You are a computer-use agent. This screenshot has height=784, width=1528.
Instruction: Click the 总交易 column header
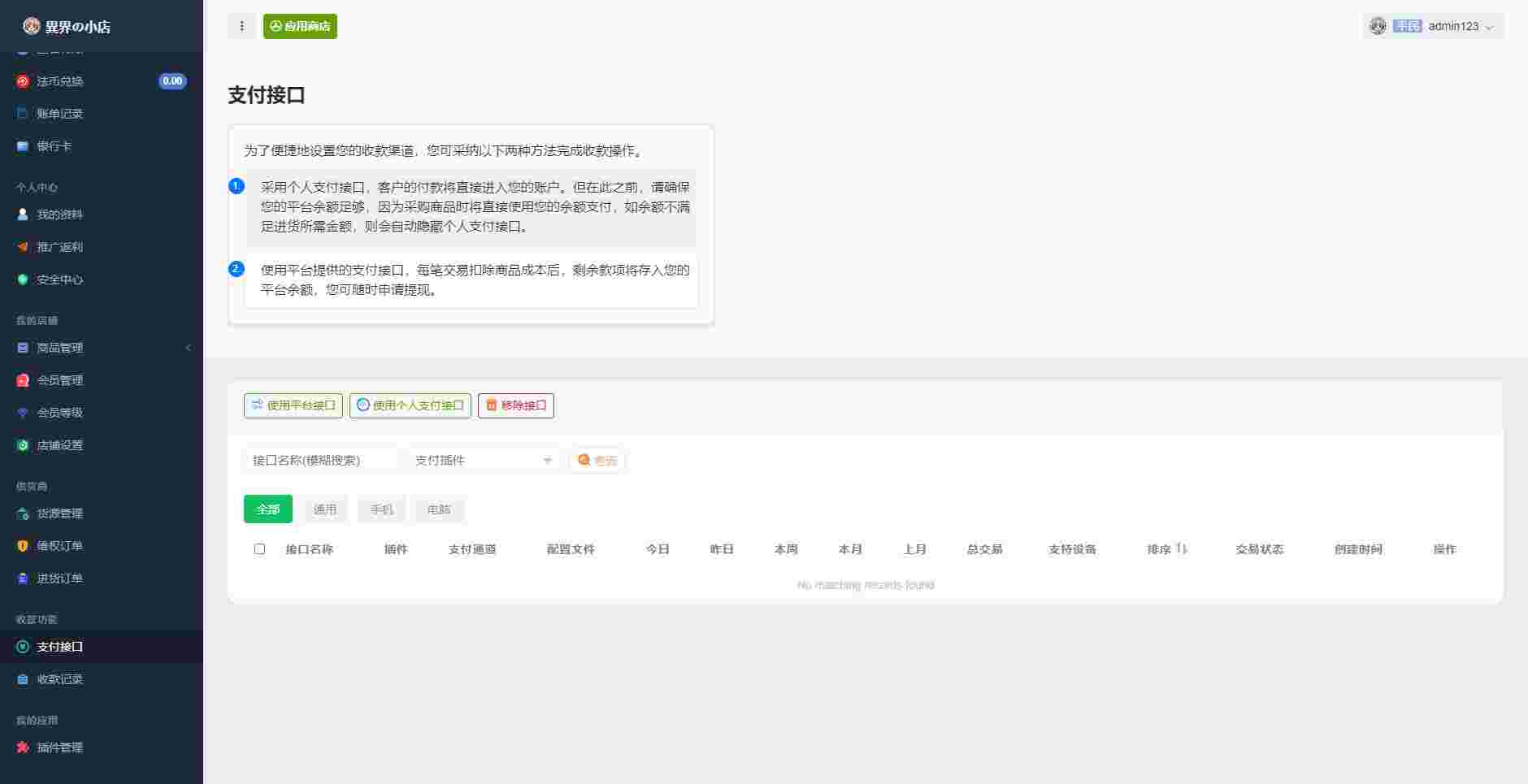pyautogui.click(x=984, y=549)
